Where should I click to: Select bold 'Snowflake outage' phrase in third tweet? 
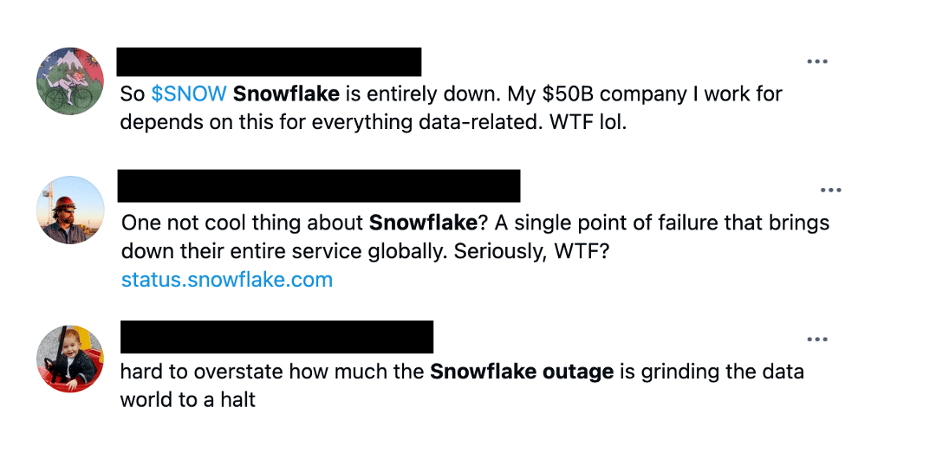[x=522, y=372]
